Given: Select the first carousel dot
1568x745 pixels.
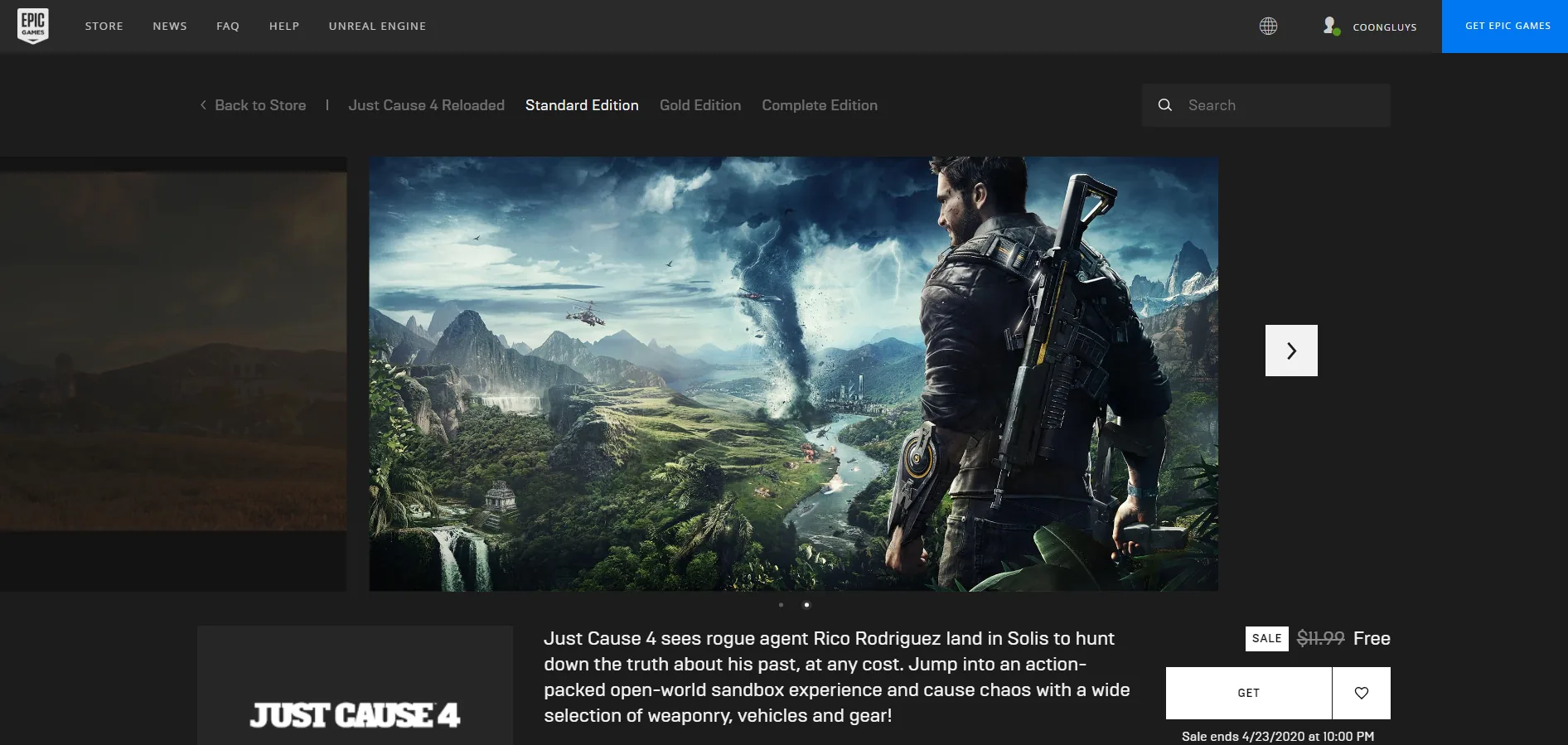Looking at the screenshot, I should coord(781,605).
